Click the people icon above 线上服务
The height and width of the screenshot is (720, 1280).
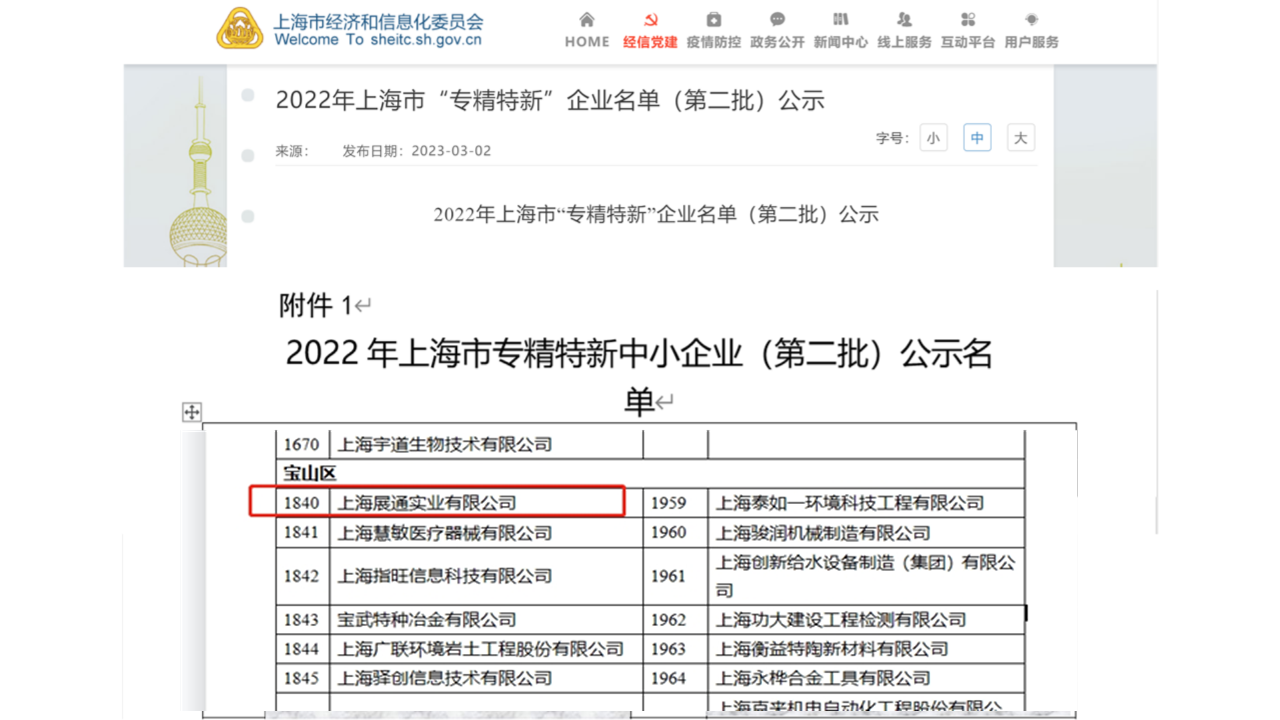pyautogui.click(x=904, y=19)
